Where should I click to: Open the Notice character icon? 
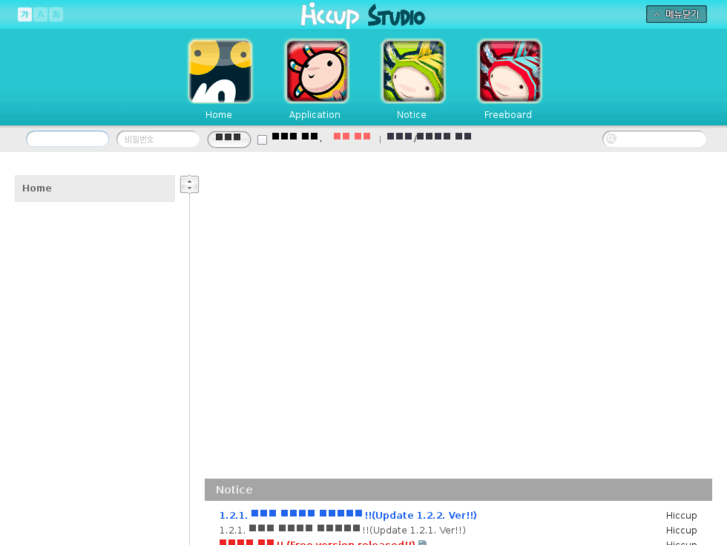tap(413, 71)
